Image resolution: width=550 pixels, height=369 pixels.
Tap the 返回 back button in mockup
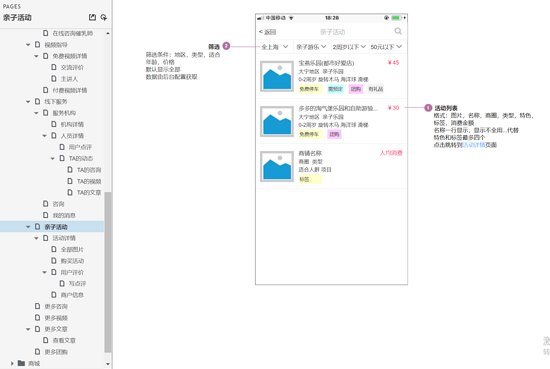click(x=268, y=32)
